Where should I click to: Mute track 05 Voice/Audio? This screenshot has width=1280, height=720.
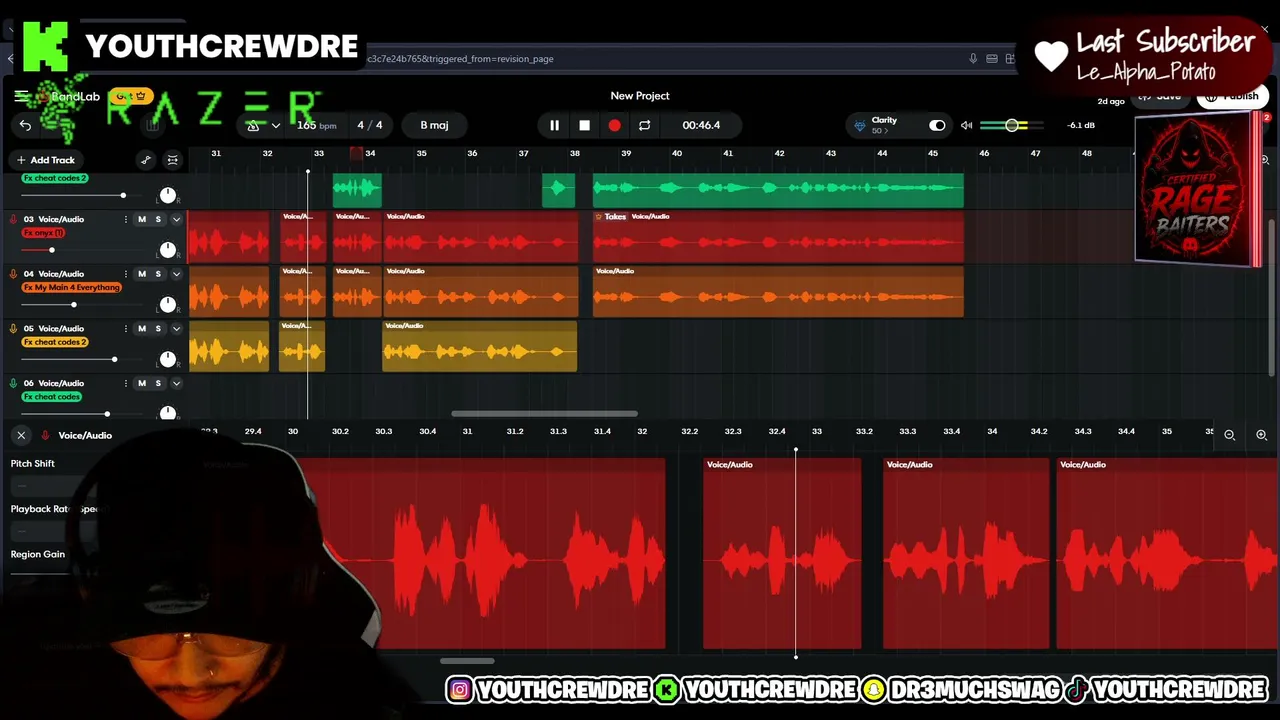pos(142,329)
